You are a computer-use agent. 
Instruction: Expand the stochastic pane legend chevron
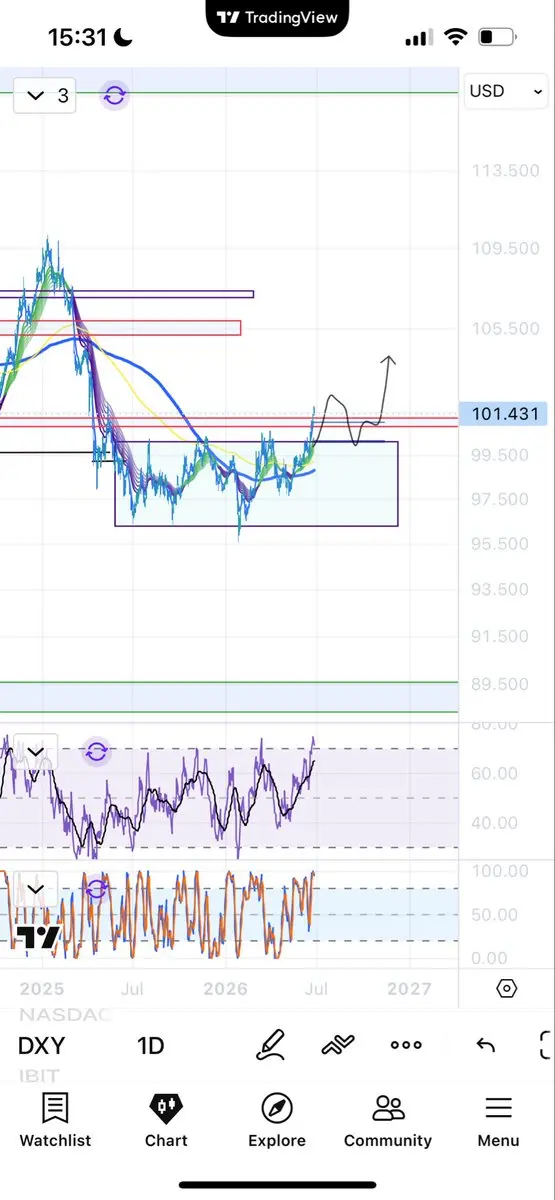36,888
